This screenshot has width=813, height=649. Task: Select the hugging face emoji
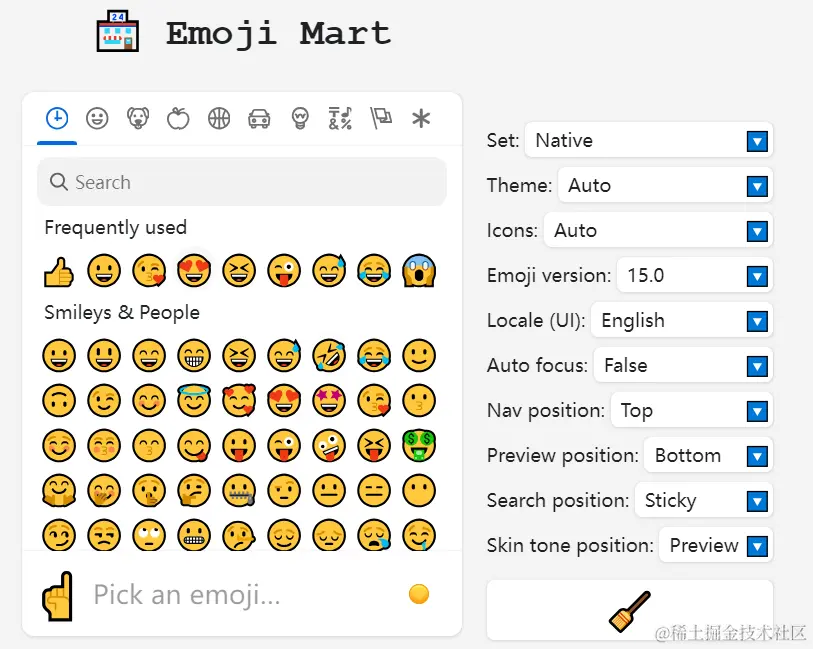pyautogui.click(x=59, y=491)
